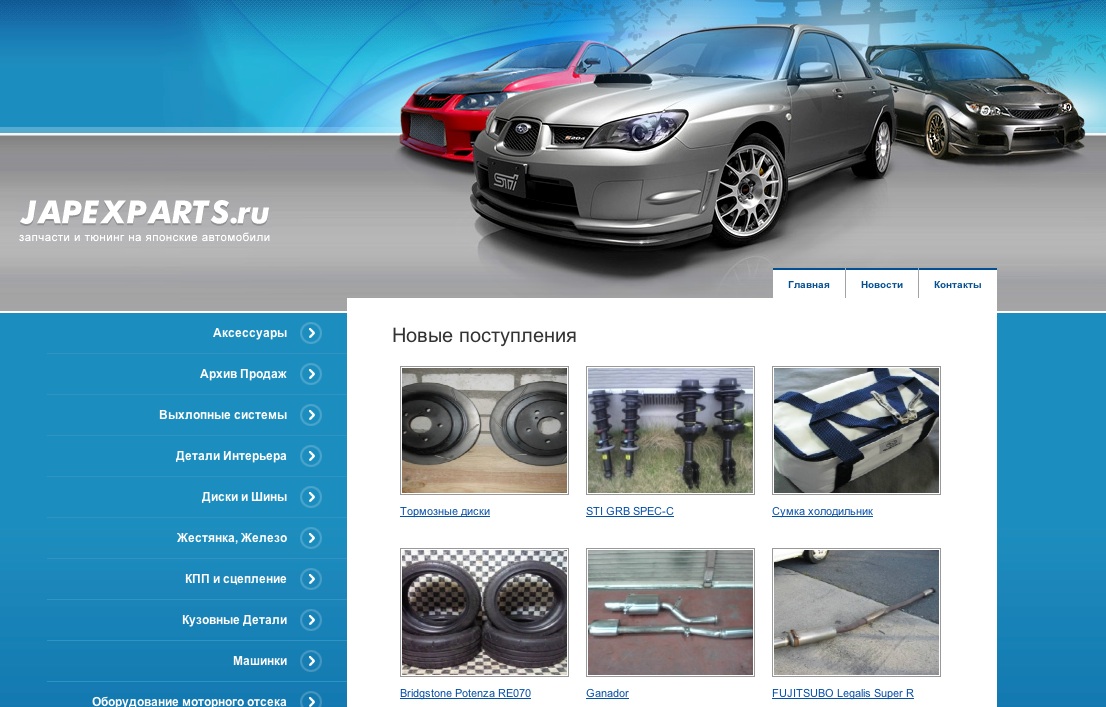
Task: Switch to the Новости tab
Action: (882, 284)
